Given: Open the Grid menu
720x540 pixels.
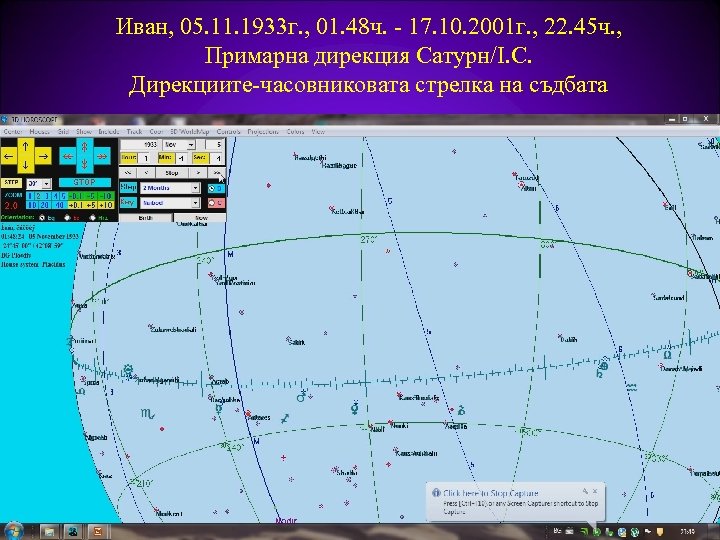Looking at the screenshot, I should click(63, 132).
